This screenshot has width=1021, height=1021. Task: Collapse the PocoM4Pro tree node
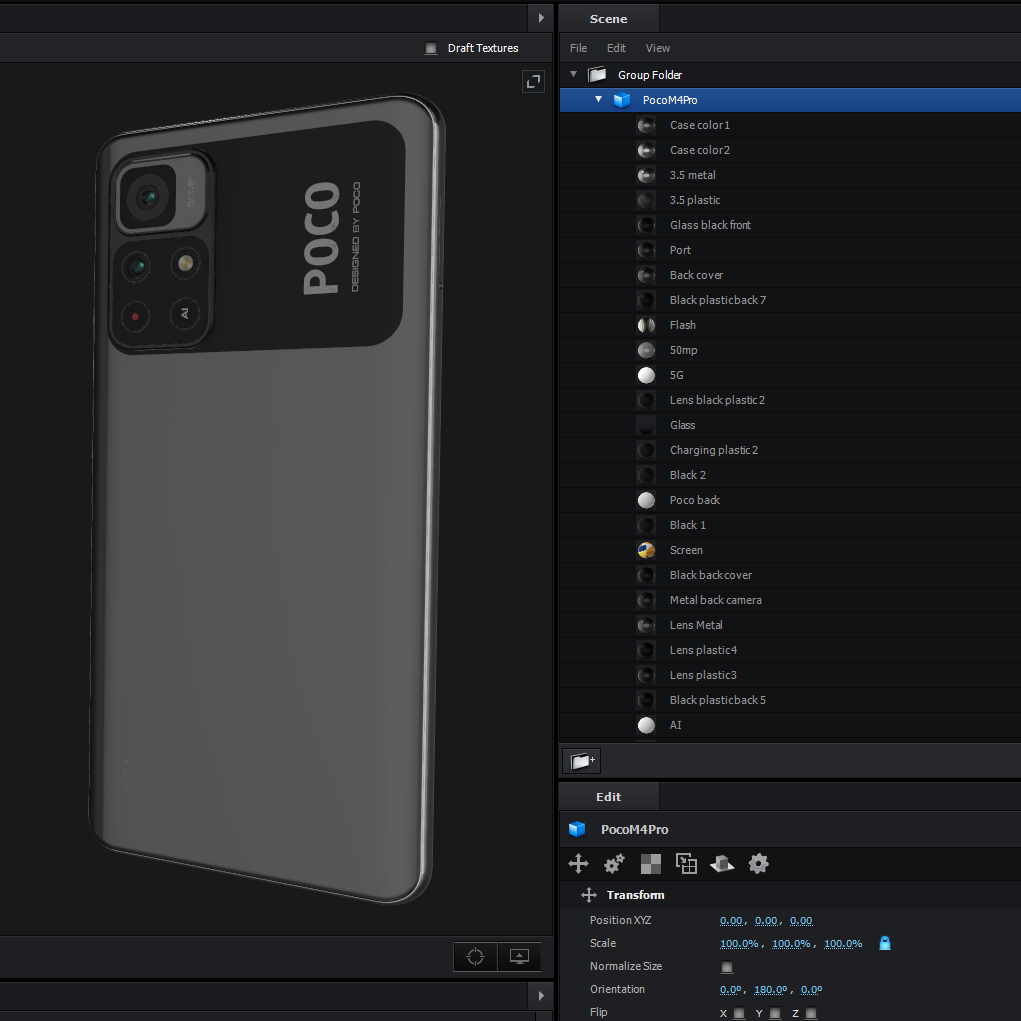click(x=598, y=99)
